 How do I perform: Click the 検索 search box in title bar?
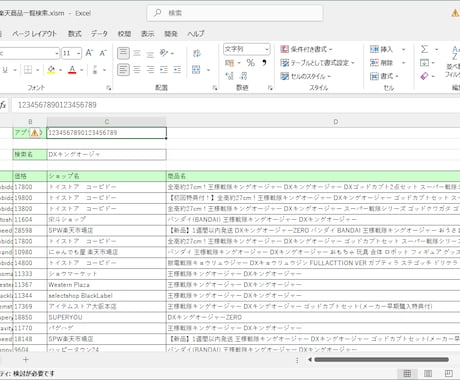pyautogui.click(x=235, y=13)
